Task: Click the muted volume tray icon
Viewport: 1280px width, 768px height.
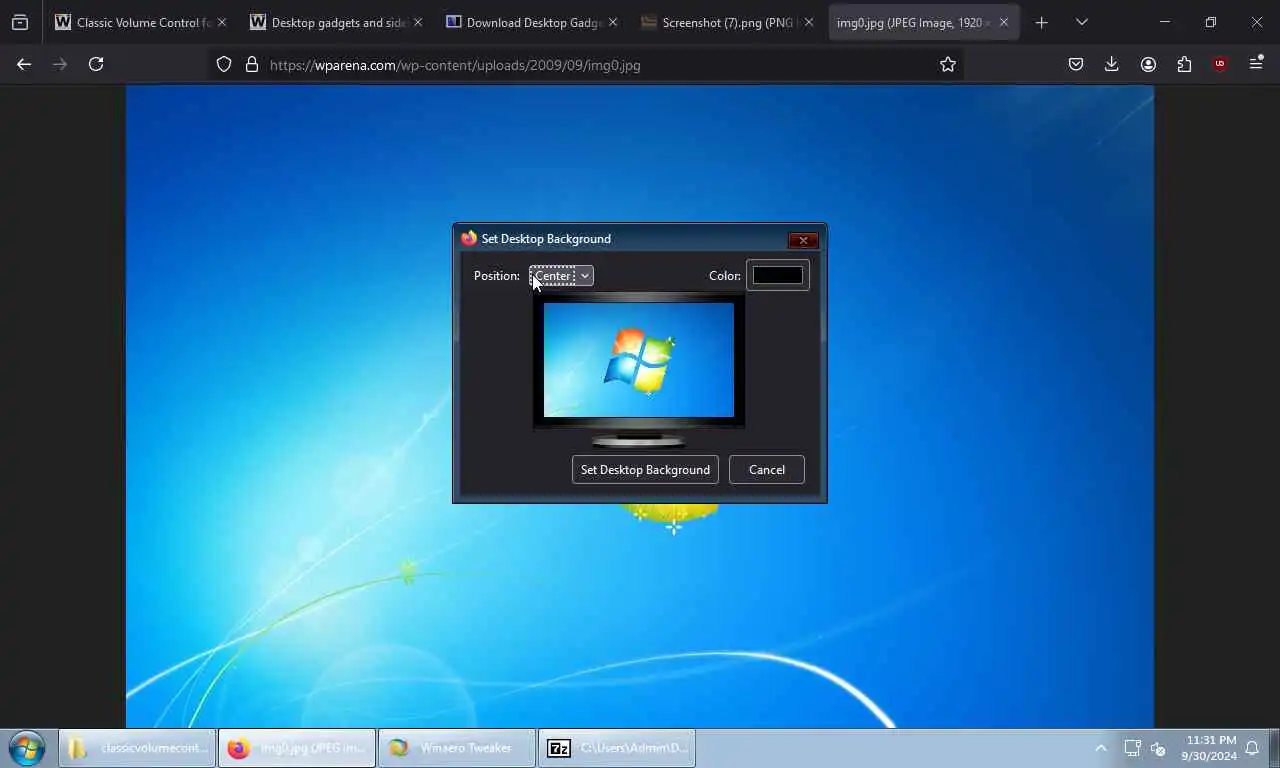Action: (1159, 748)
